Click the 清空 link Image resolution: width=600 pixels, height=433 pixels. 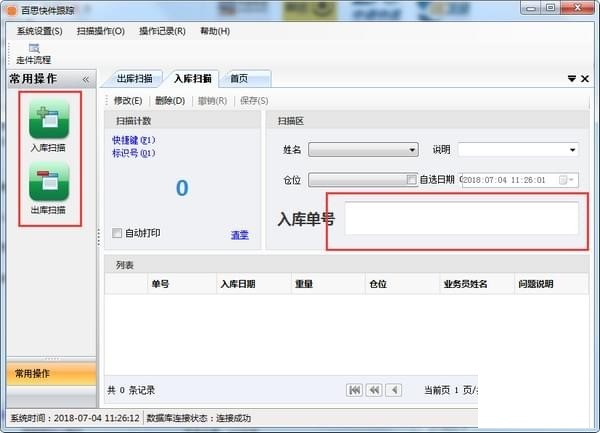[x=240, y=235]
